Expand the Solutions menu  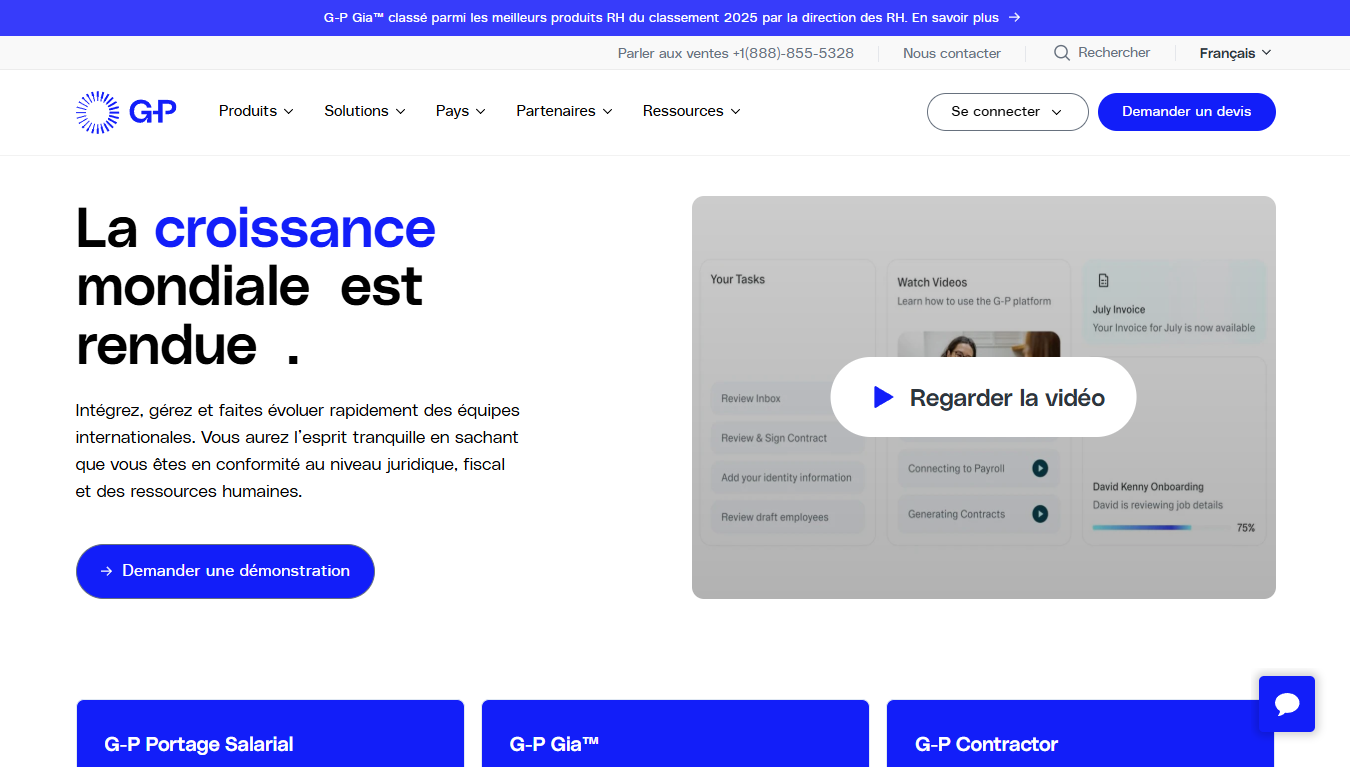point(365,111)
